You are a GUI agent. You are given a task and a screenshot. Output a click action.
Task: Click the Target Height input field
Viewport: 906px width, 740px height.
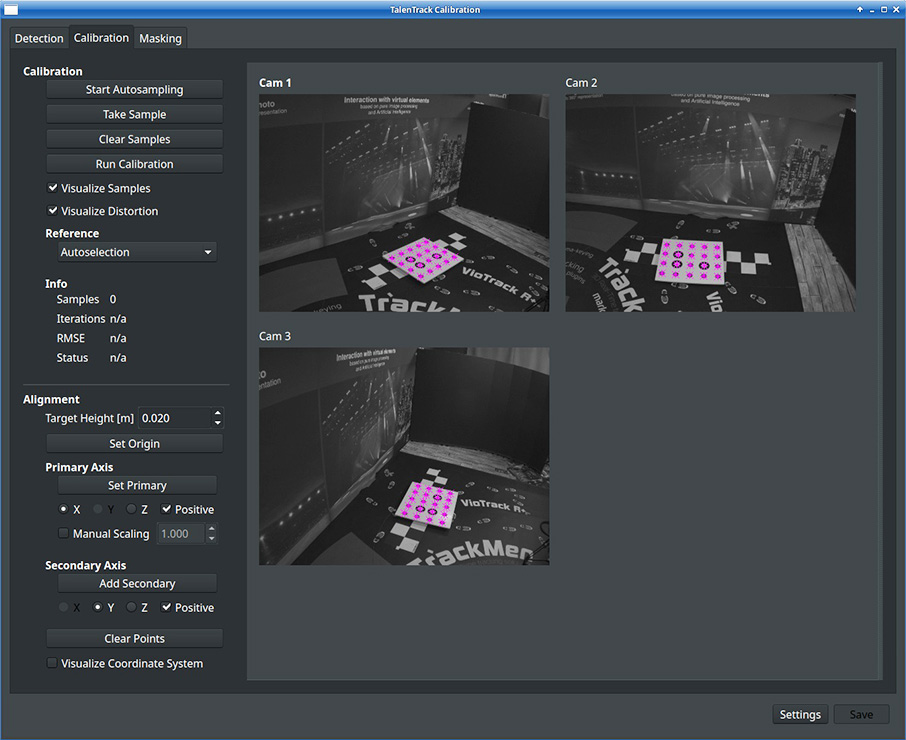[173, 419]
